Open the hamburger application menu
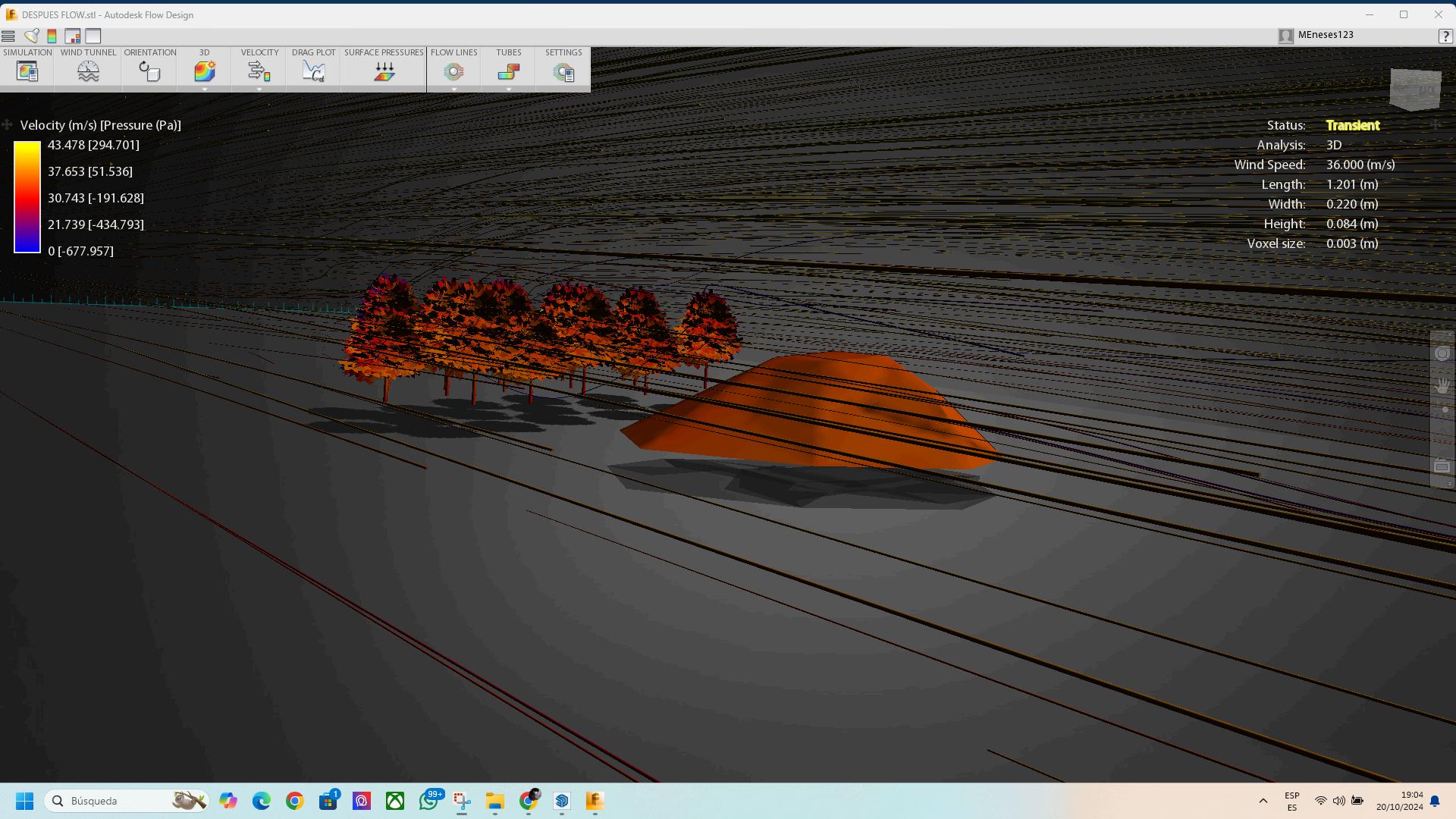 8,36
